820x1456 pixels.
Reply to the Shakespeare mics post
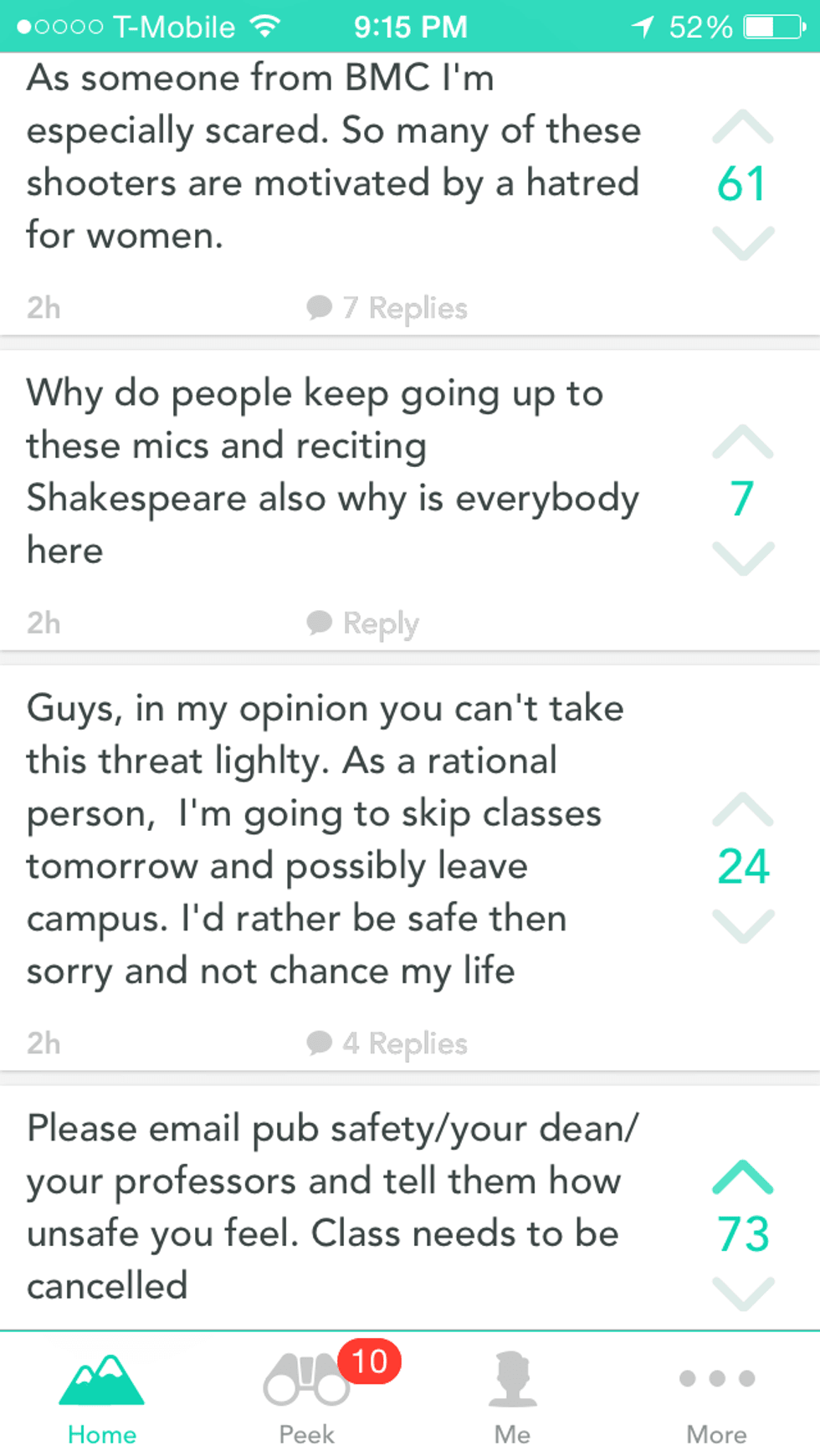coord(363,623)
